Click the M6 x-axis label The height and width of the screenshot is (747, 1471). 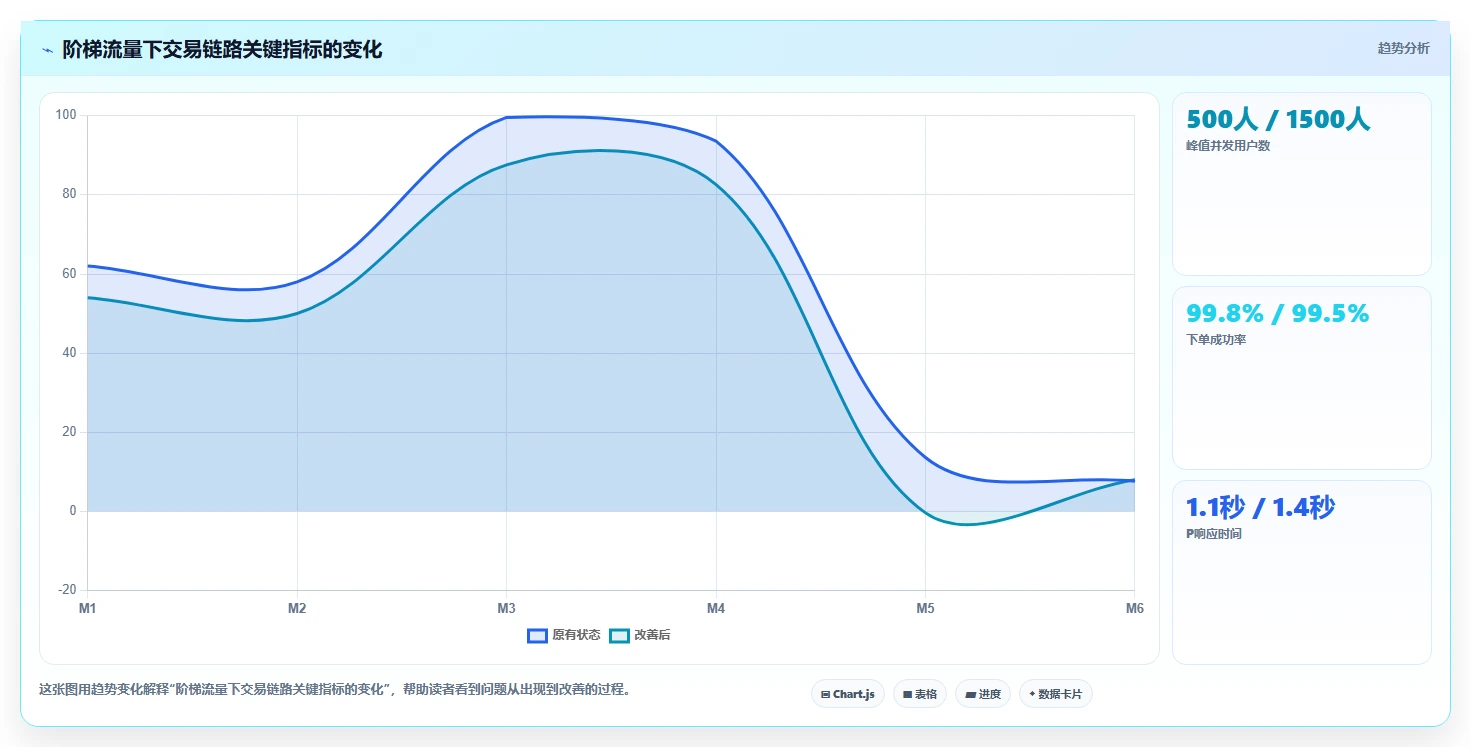click(1135, 608)
